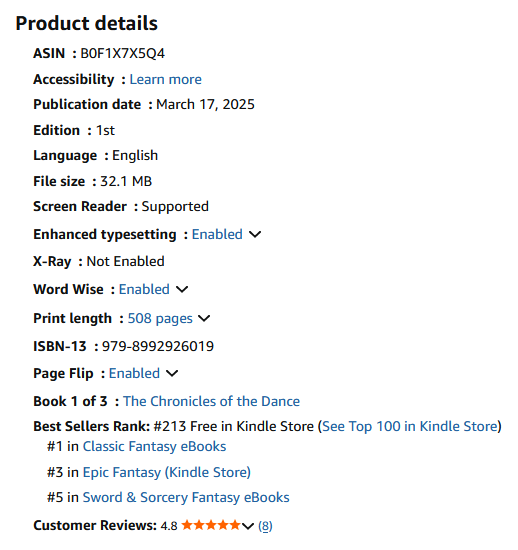
Task: Open The Chronicles of the Dance series
Action: [211, 401]
